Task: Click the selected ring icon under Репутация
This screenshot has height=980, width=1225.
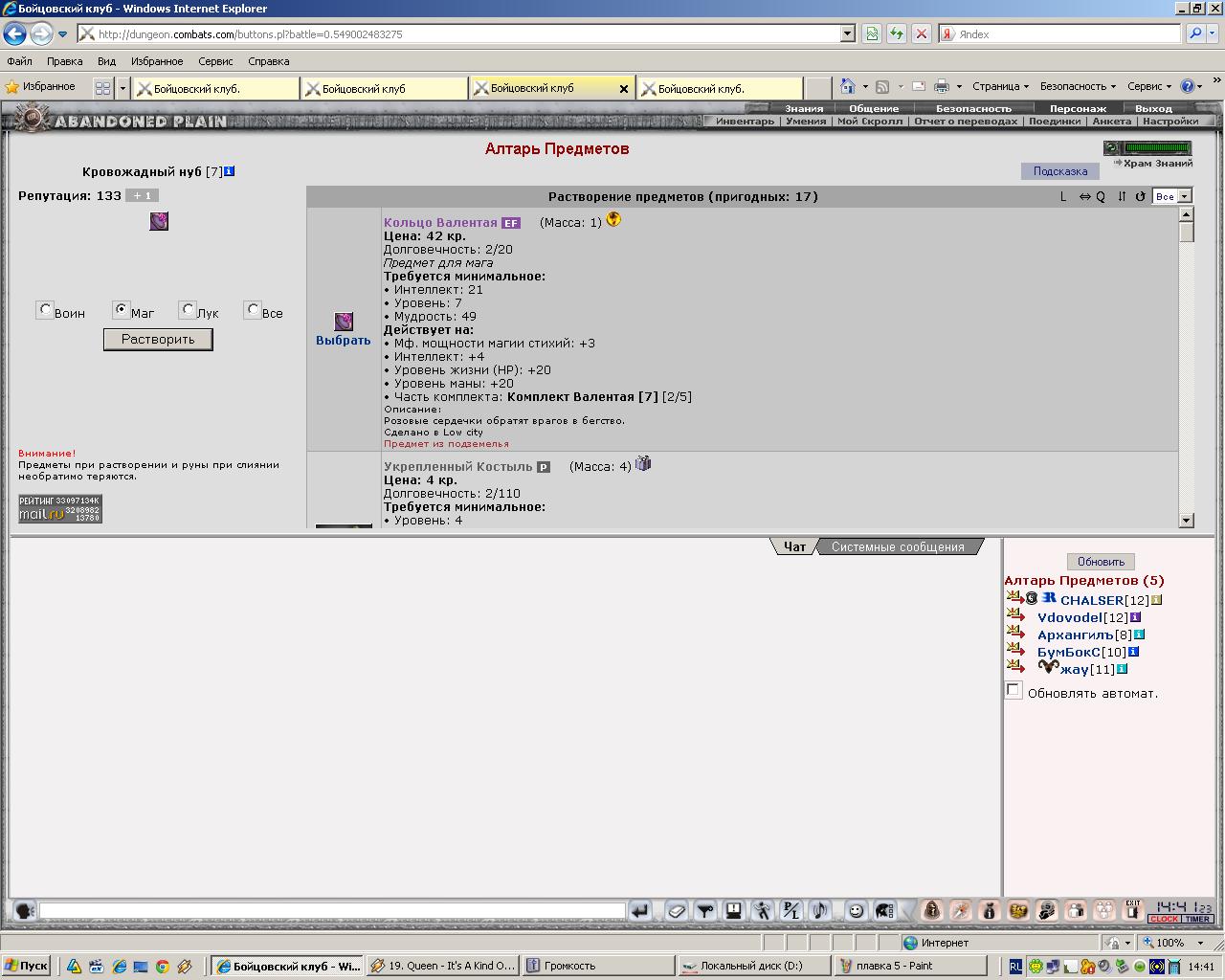Action: point(159,221)
